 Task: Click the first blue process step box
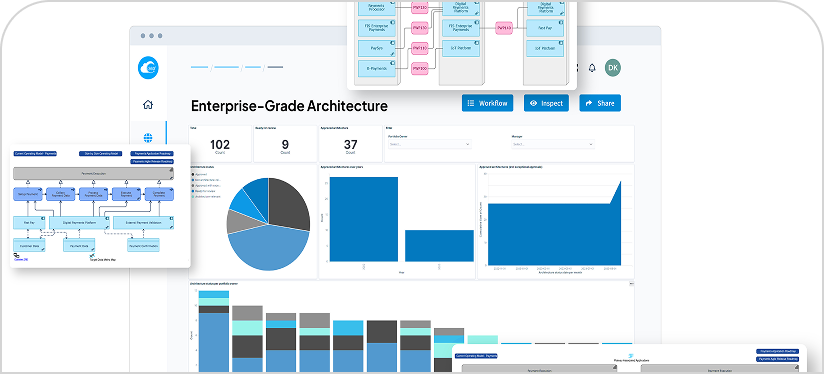[27, 194]
